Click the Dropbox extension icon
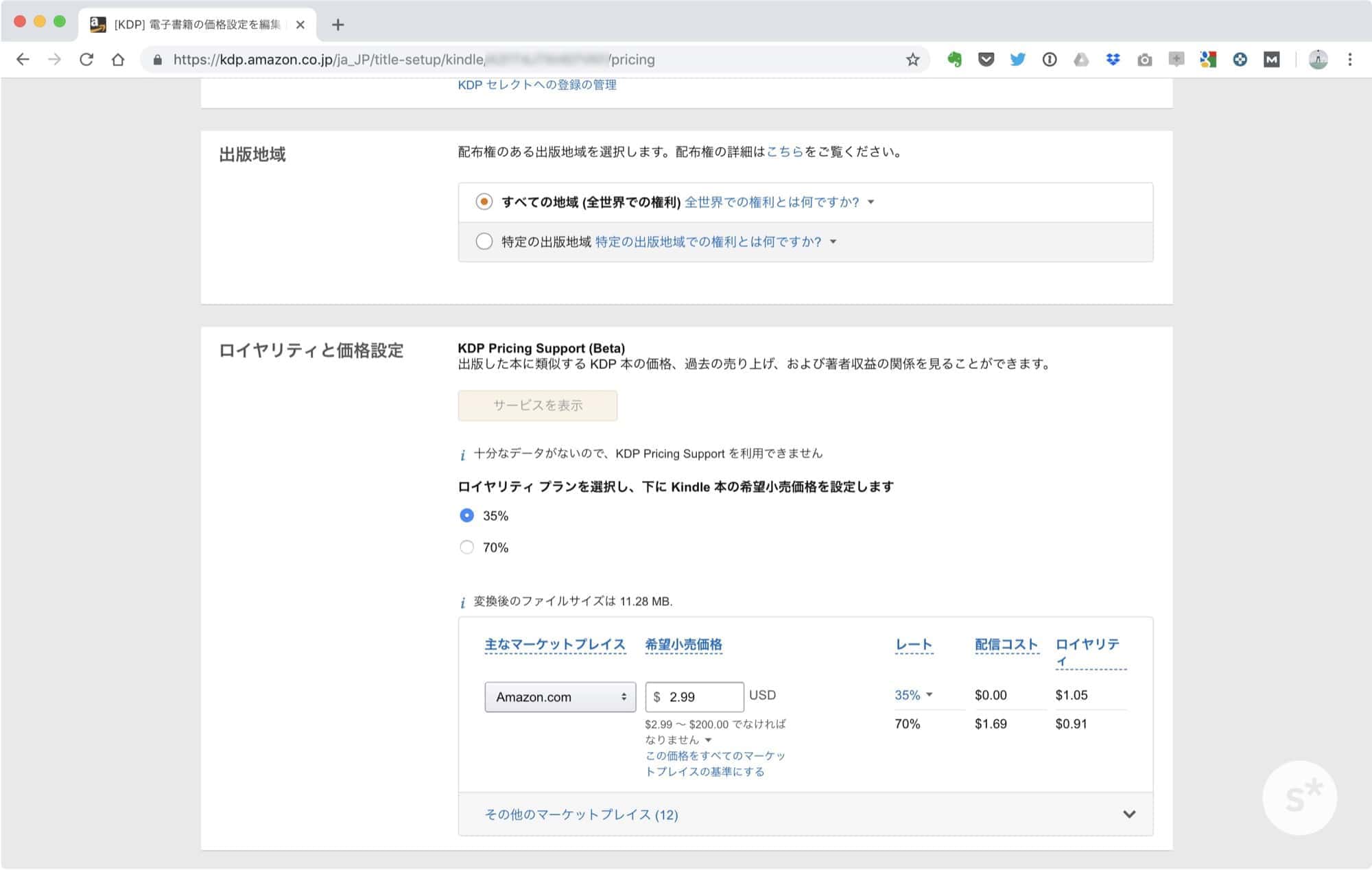The height and width of the screenshot is (870, 1372). click(1113, 60)
